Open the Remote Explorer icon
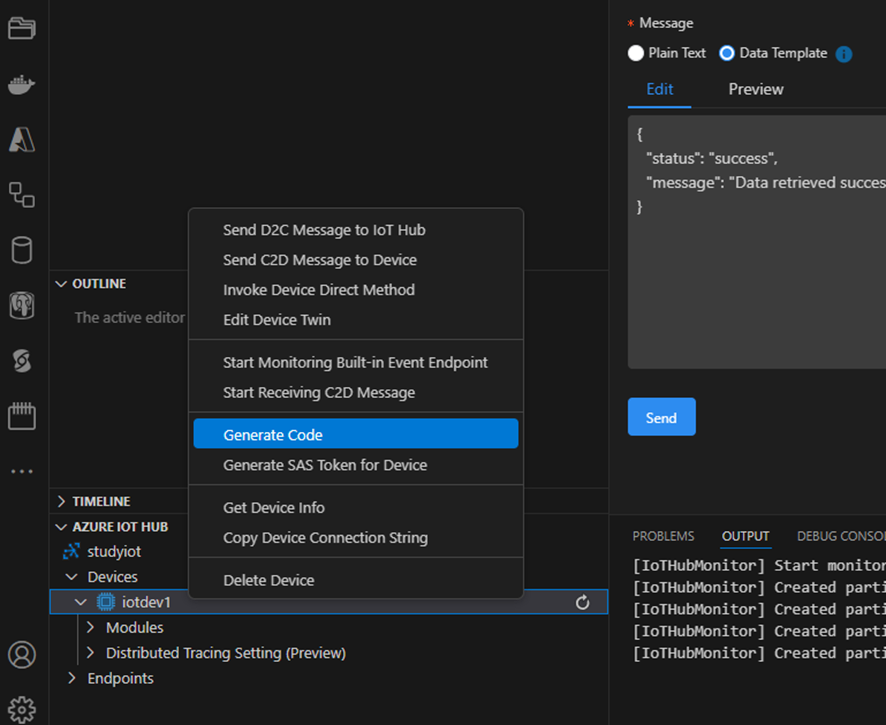This screenshot has height=725, width=886. (x=21, y=194)
